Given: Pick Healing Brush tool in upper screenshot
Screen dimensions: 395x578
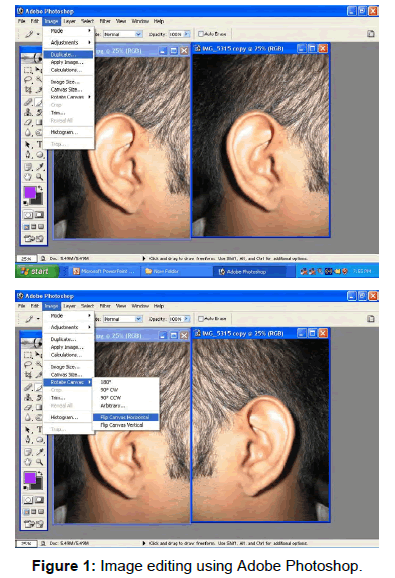Looking at the screenshot, I should pos(28,102).
